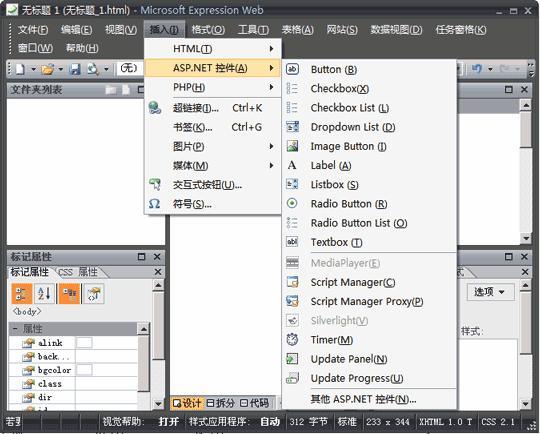Click the Save disk icon in toolbar
Viewport: 540px width, 434px height.
[x=74, y=69]
